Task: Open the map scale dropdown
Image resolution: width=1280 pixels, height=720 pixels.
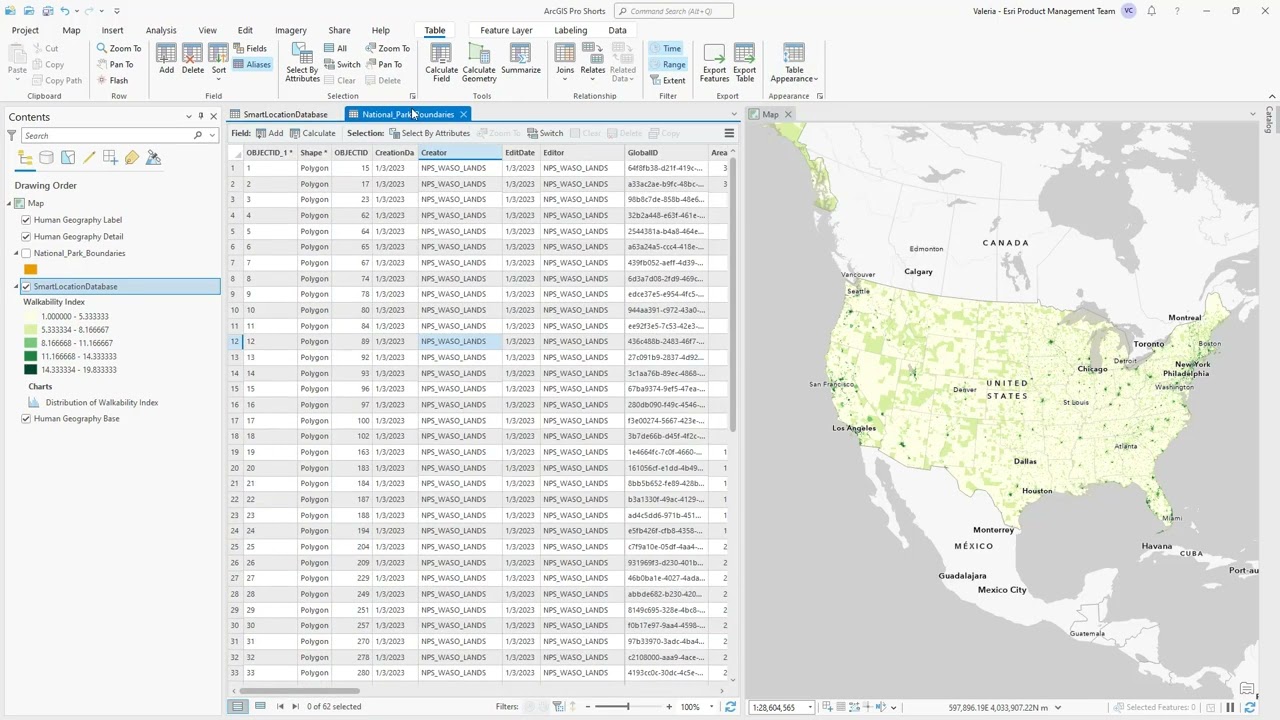Action: [810, 708]
